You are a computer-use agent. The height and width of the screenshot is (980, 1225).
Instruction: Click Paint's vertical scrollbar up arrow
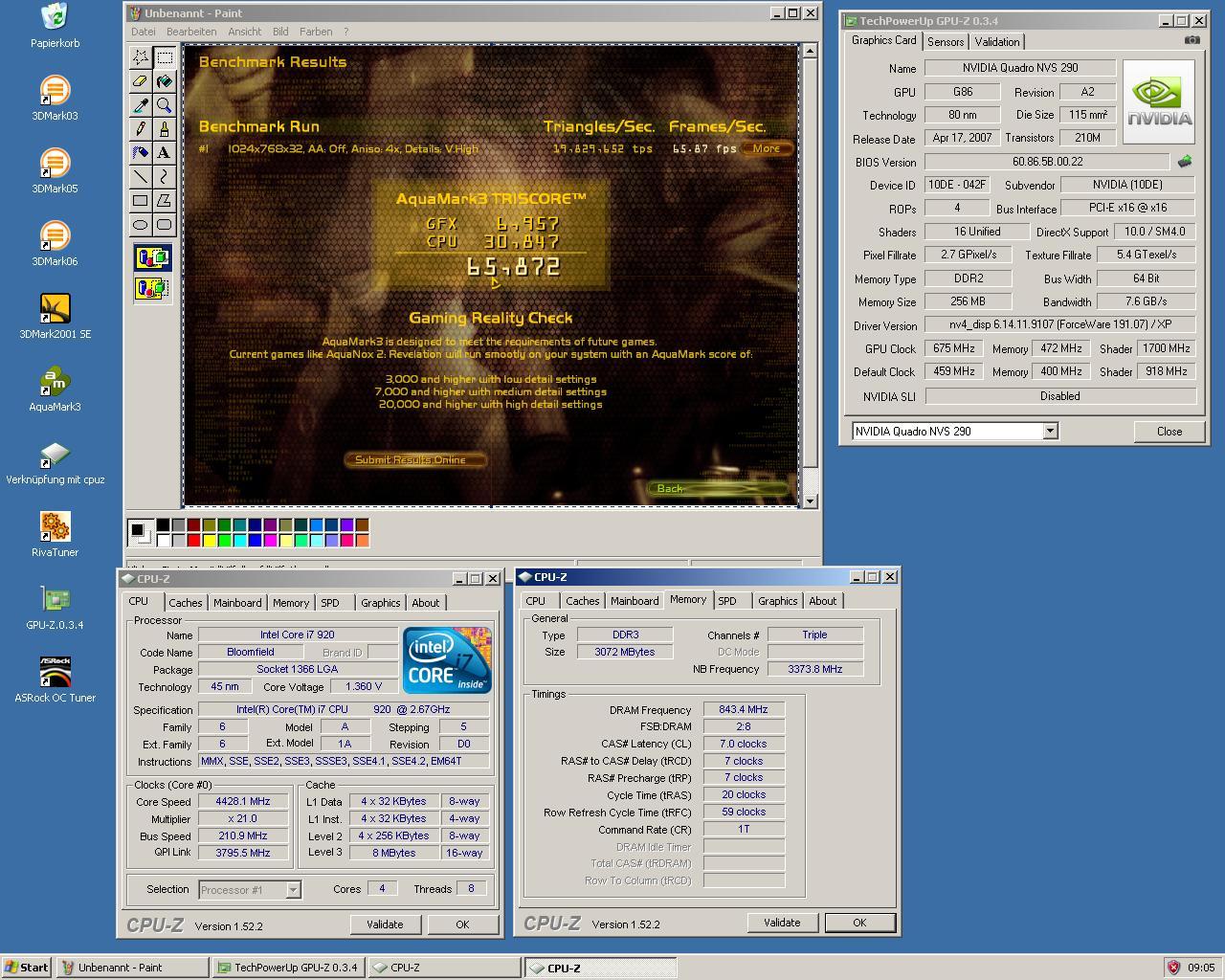[811, 51]
